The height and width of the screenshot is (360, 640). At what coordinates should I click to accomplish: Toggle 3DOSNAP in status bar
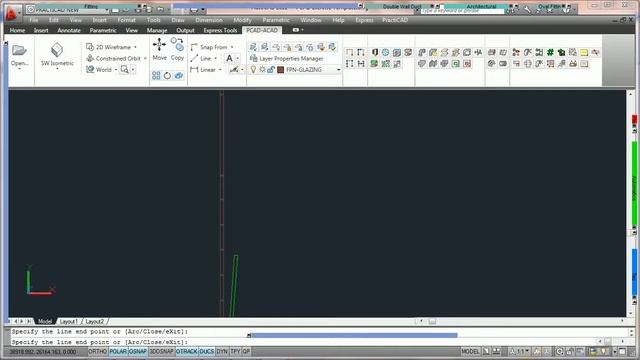(x=161, y=351)
